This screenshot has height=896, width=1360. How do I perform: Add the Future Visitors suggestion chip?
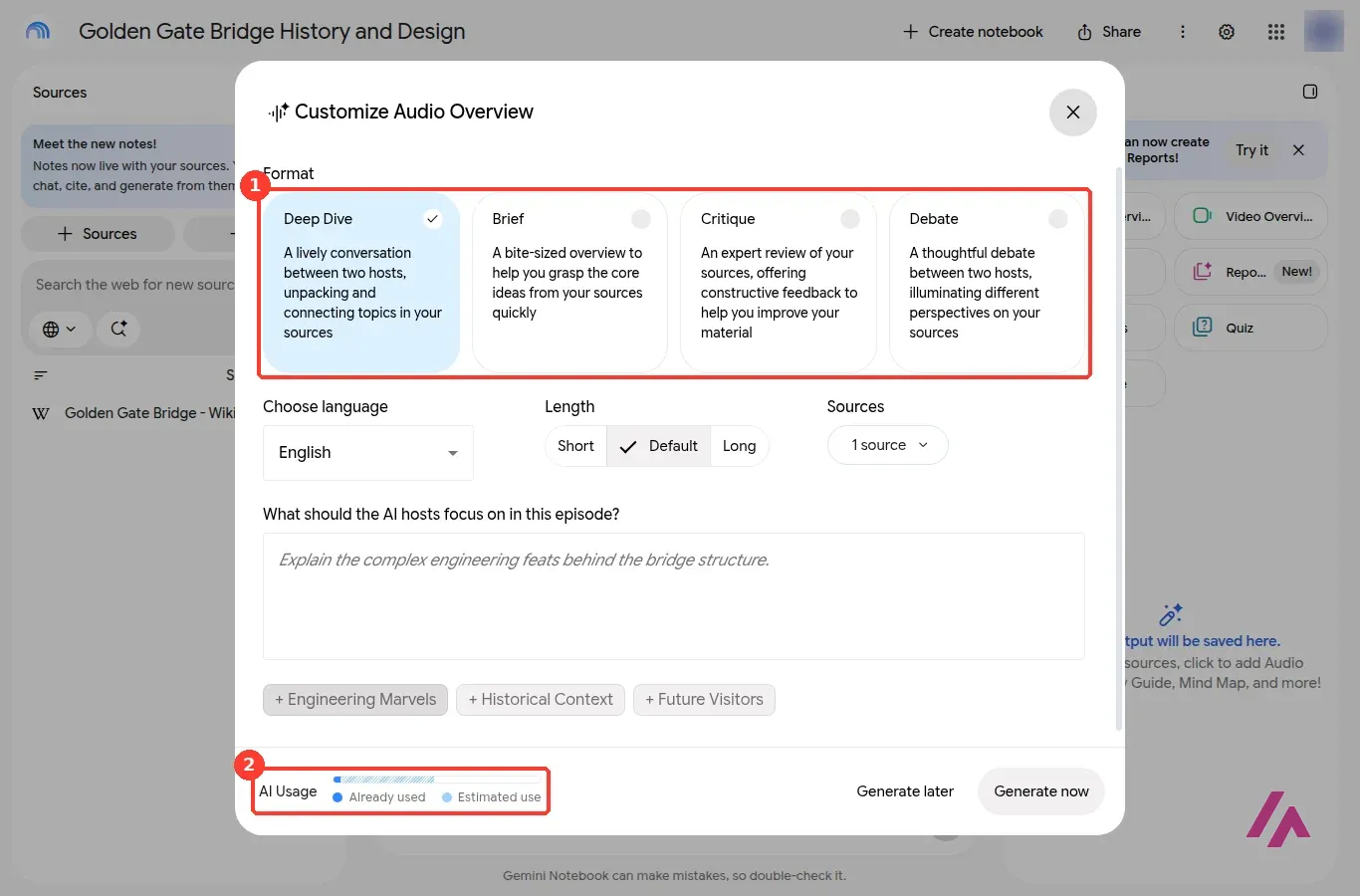(x=704, y=700)
